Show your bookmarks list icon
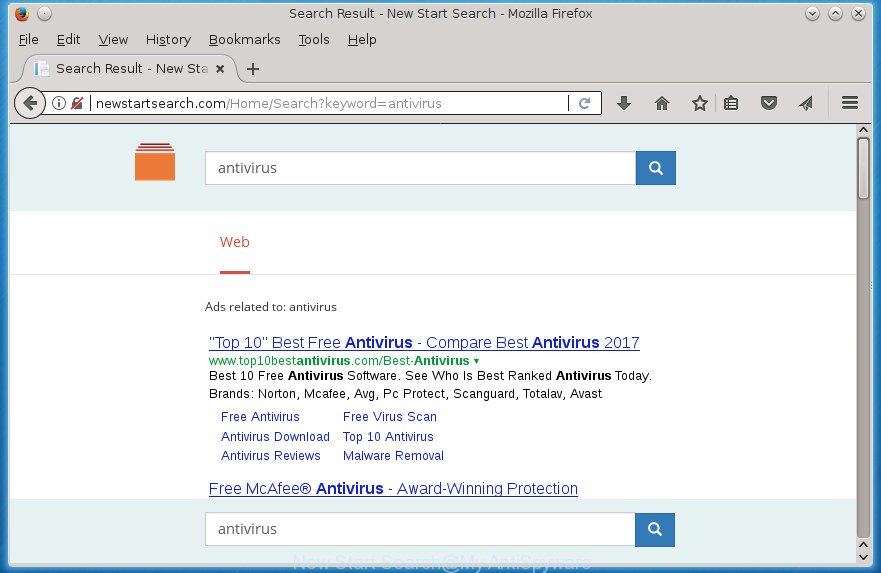881x573 pixels. tap(731, 103)
